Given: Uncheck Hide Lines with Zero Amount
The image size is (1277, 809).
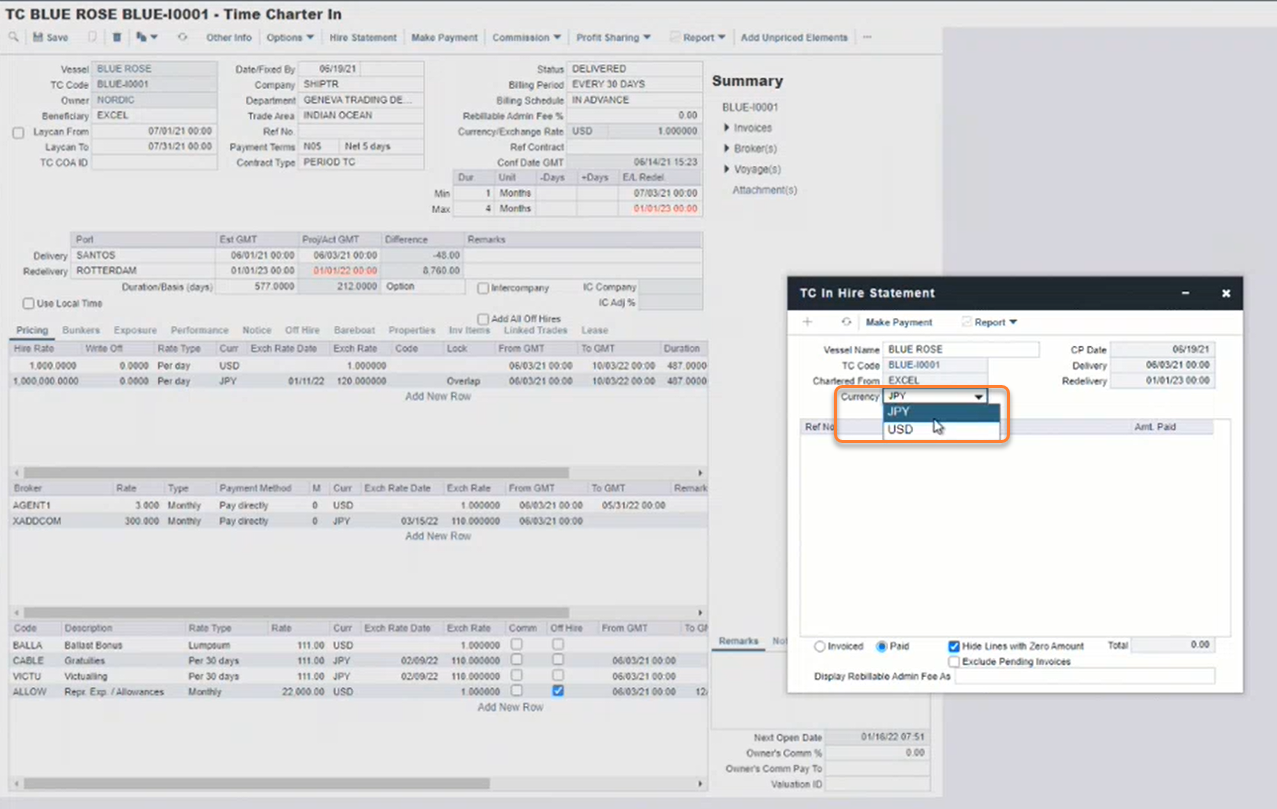Looking at the screenshot, I should tap(954, 647).
